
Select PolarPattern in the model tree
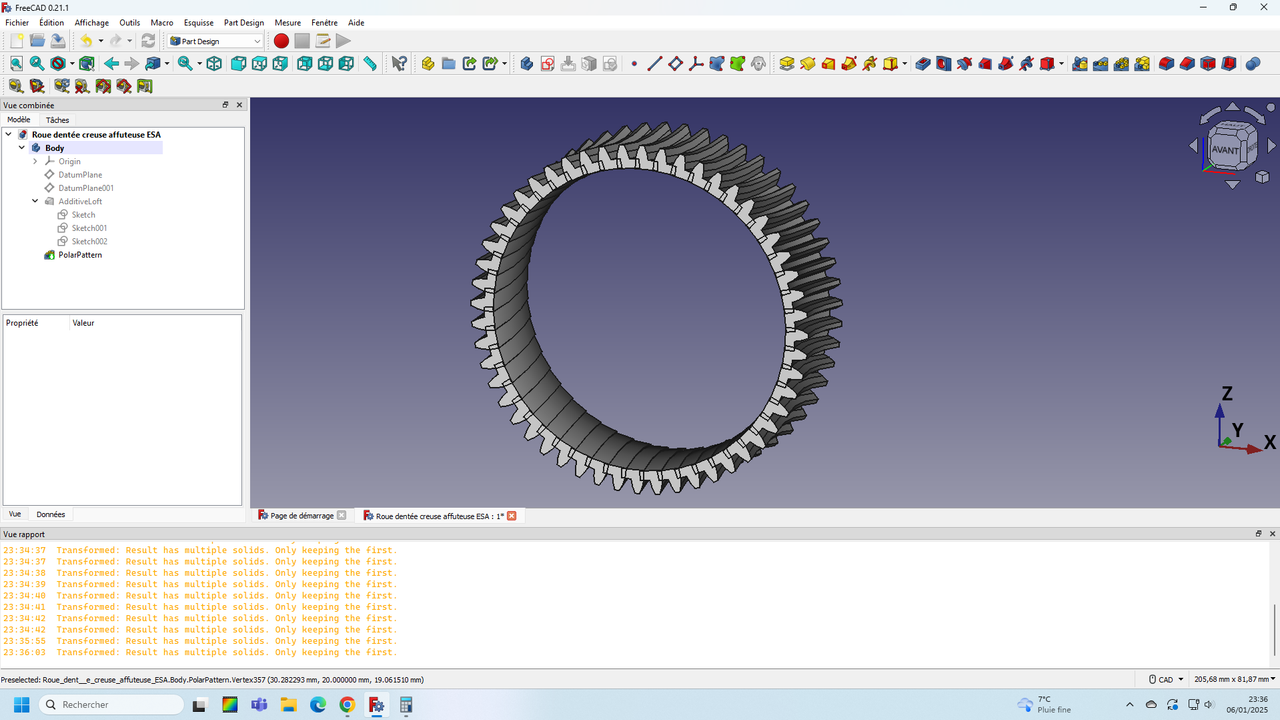coord(80,255)
